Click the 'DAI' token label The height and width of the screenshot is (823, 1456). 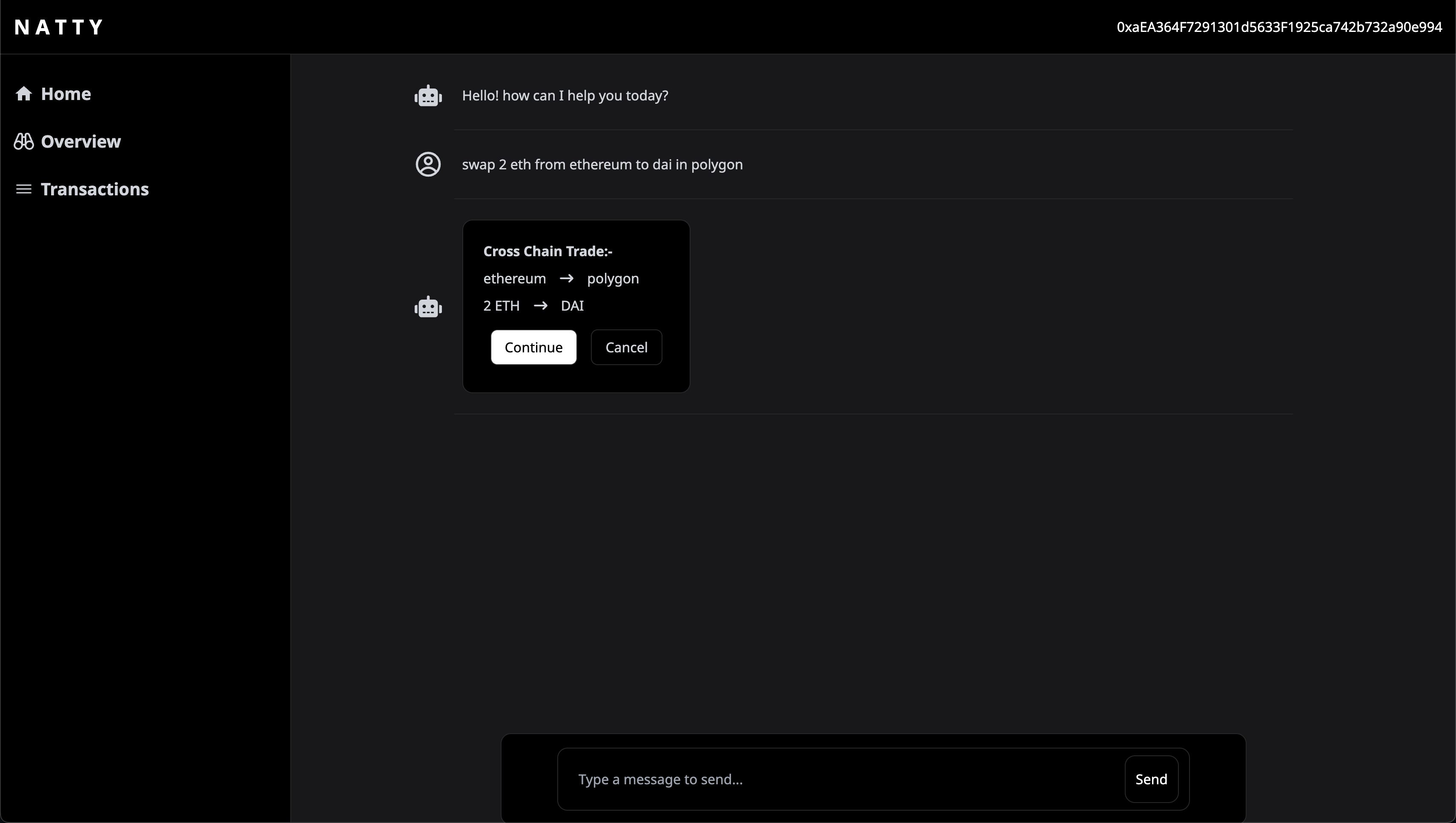(x=572, y=306)
